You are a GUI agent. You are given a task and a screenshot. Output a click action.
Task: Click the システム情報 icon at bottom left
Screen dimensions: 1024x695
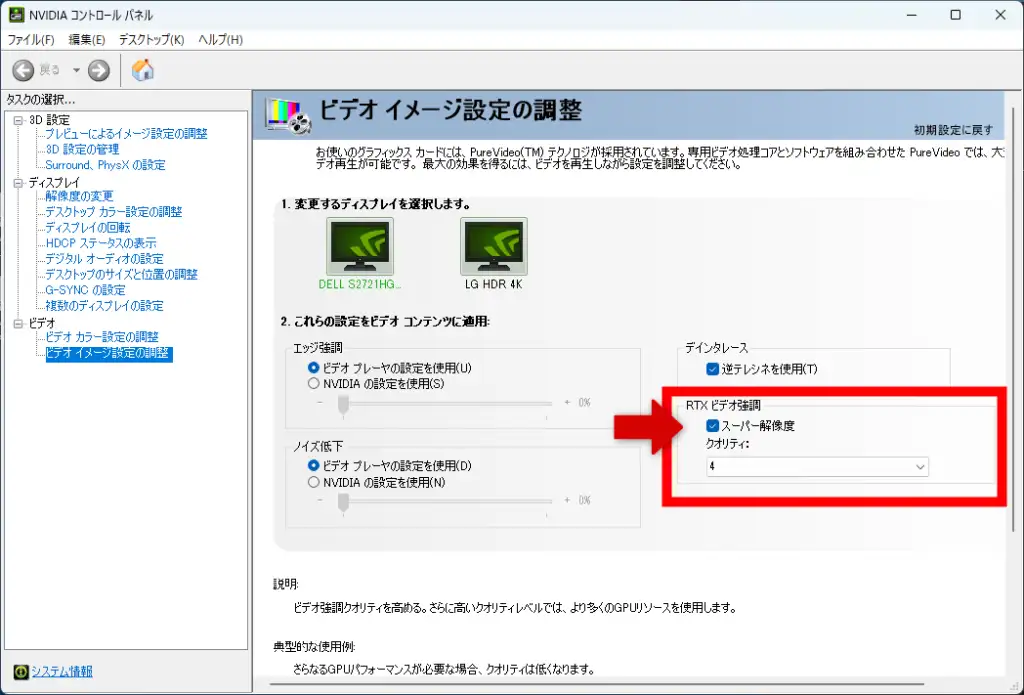click(21, 672)
